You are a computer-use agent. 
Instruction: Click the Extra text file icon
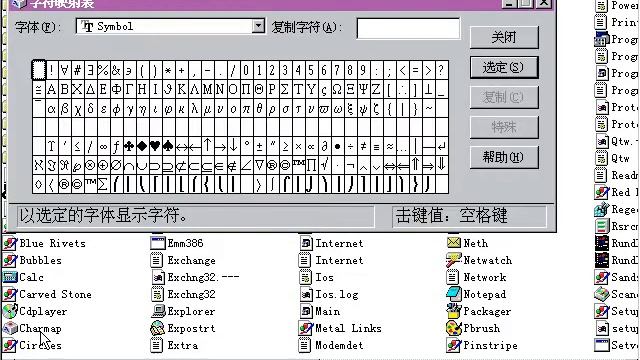click(157, 345)
